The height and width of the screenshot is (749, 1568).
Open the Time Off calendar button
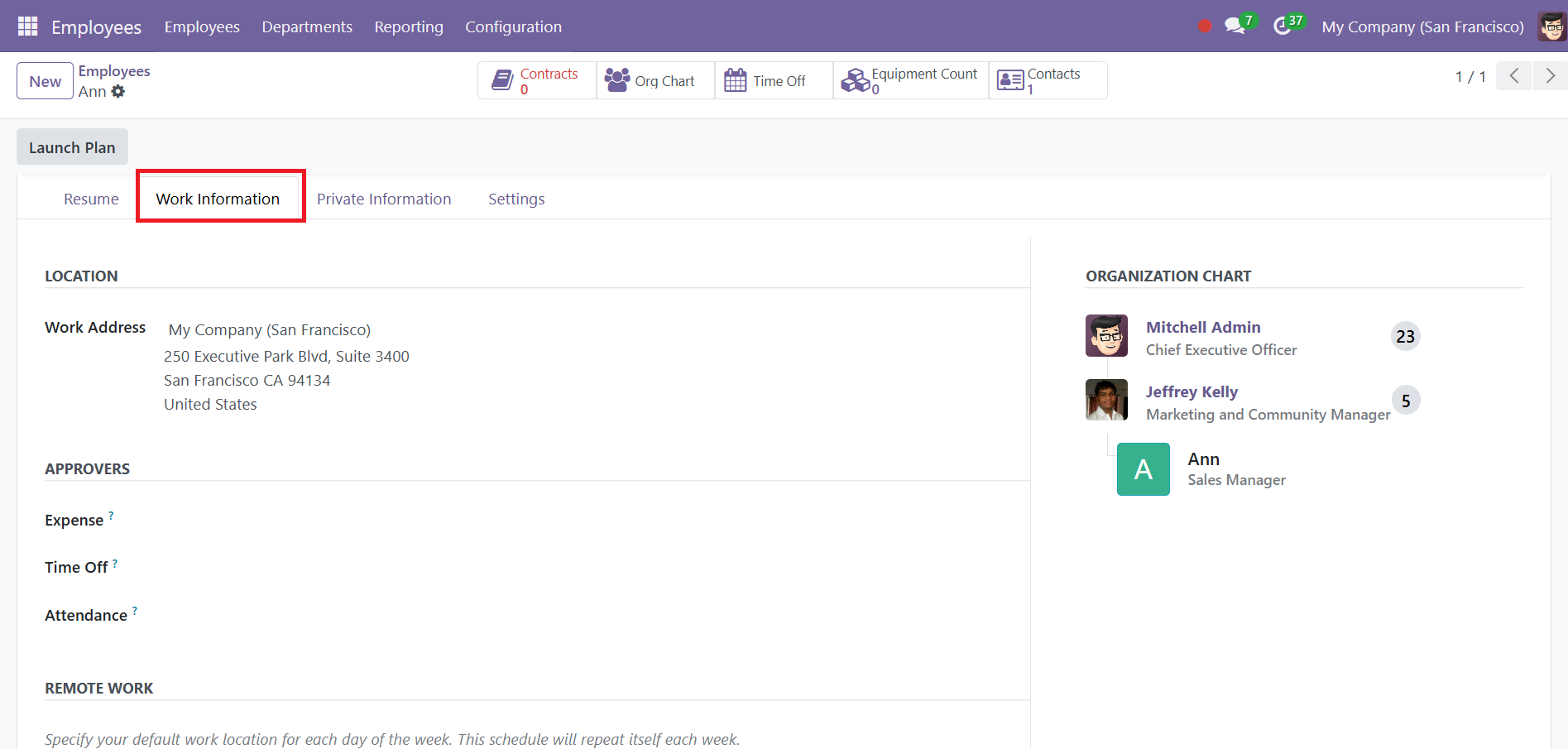[x=774, y=80]
